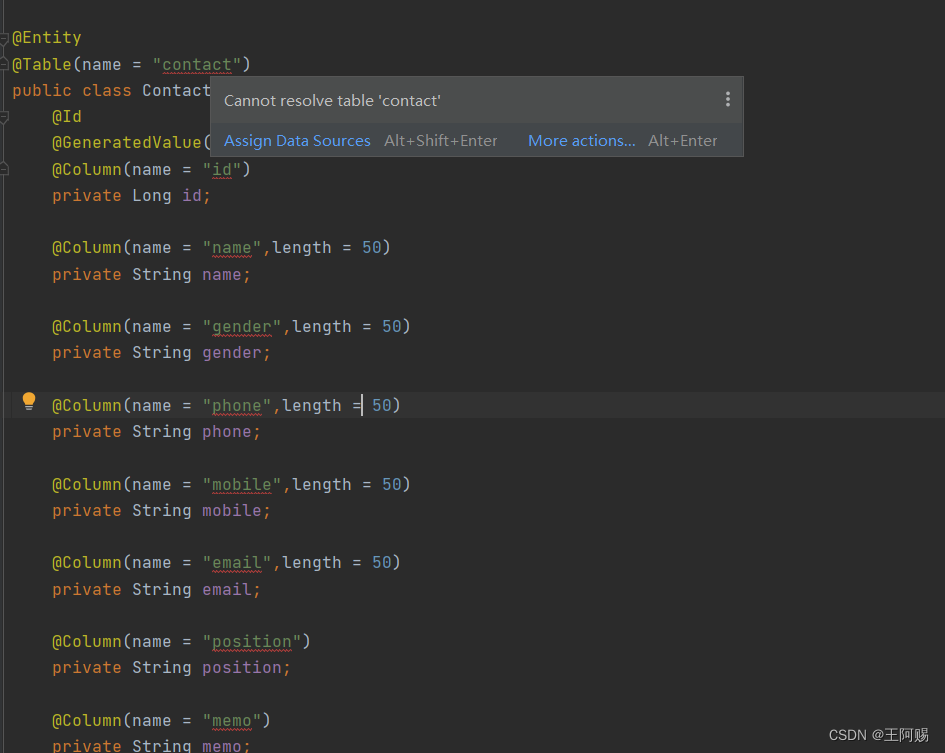The height and width of the screenshot is (753, 945).
Task: Select the underlined 'contact' table name
Action: (196, 64)
